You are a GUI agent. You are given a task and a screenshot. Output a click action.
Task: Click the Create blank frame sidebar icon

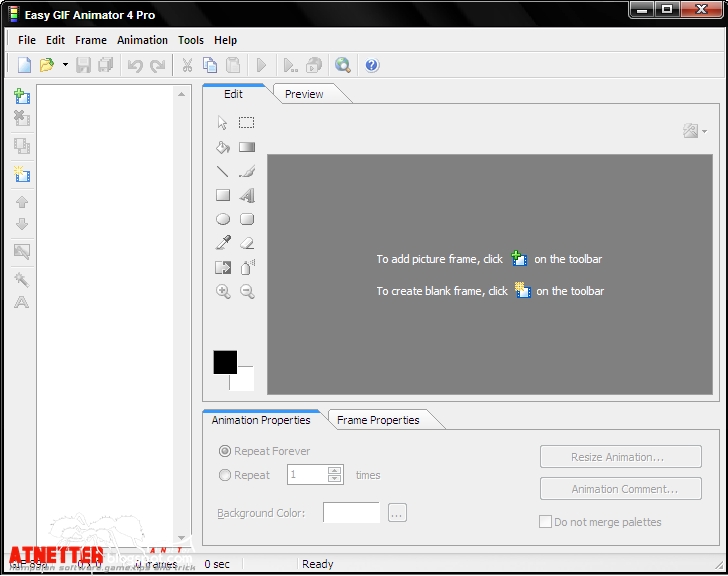22,174
